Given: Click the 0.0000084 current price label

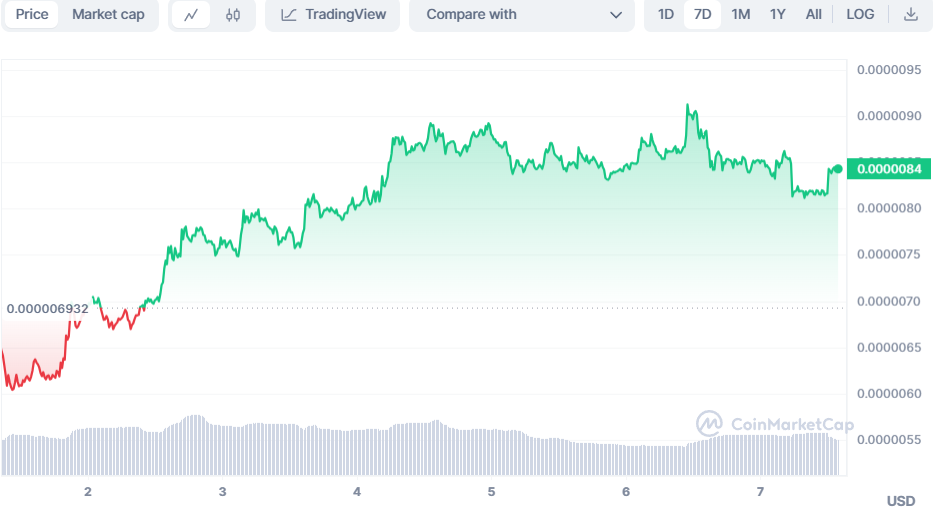Looking at the screenshot, I should tap(889, 168).
